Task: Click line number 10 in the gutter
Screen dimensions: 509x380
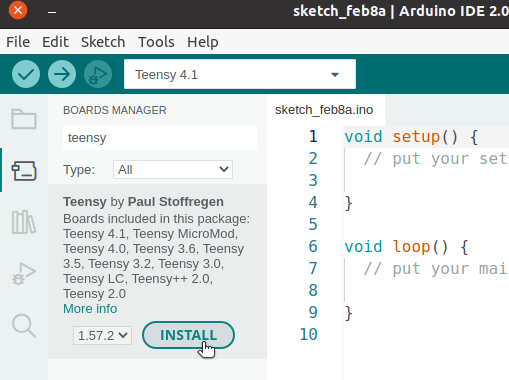Action: 309,334
